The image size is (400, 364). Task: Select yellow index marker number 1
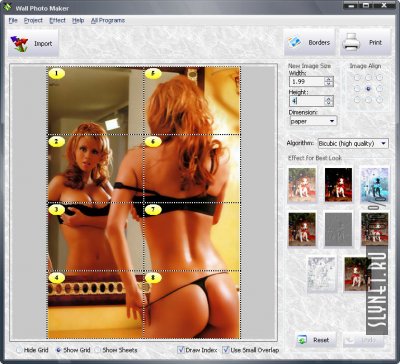coord(57,73)
